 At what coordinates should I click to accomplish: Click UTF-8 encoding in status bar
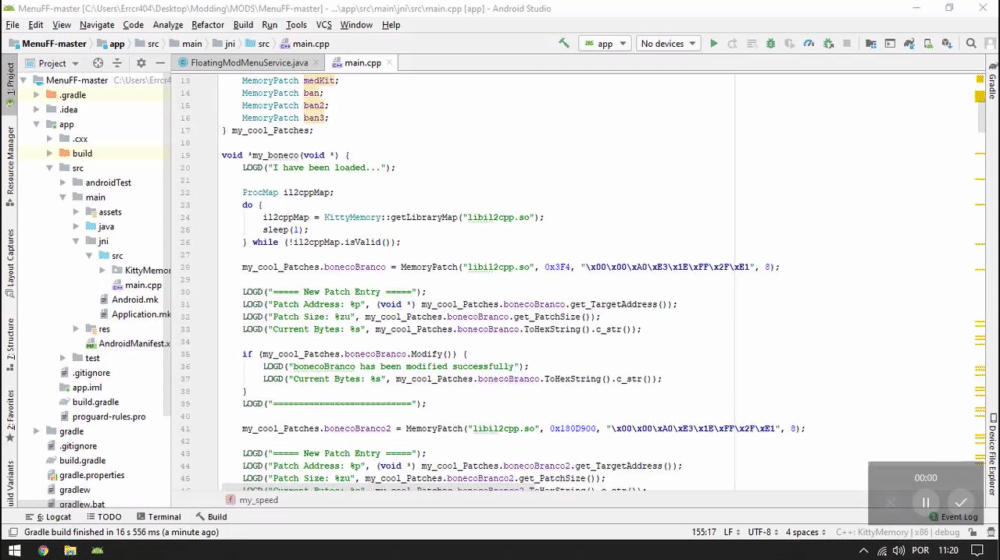[x=761, y=532]
